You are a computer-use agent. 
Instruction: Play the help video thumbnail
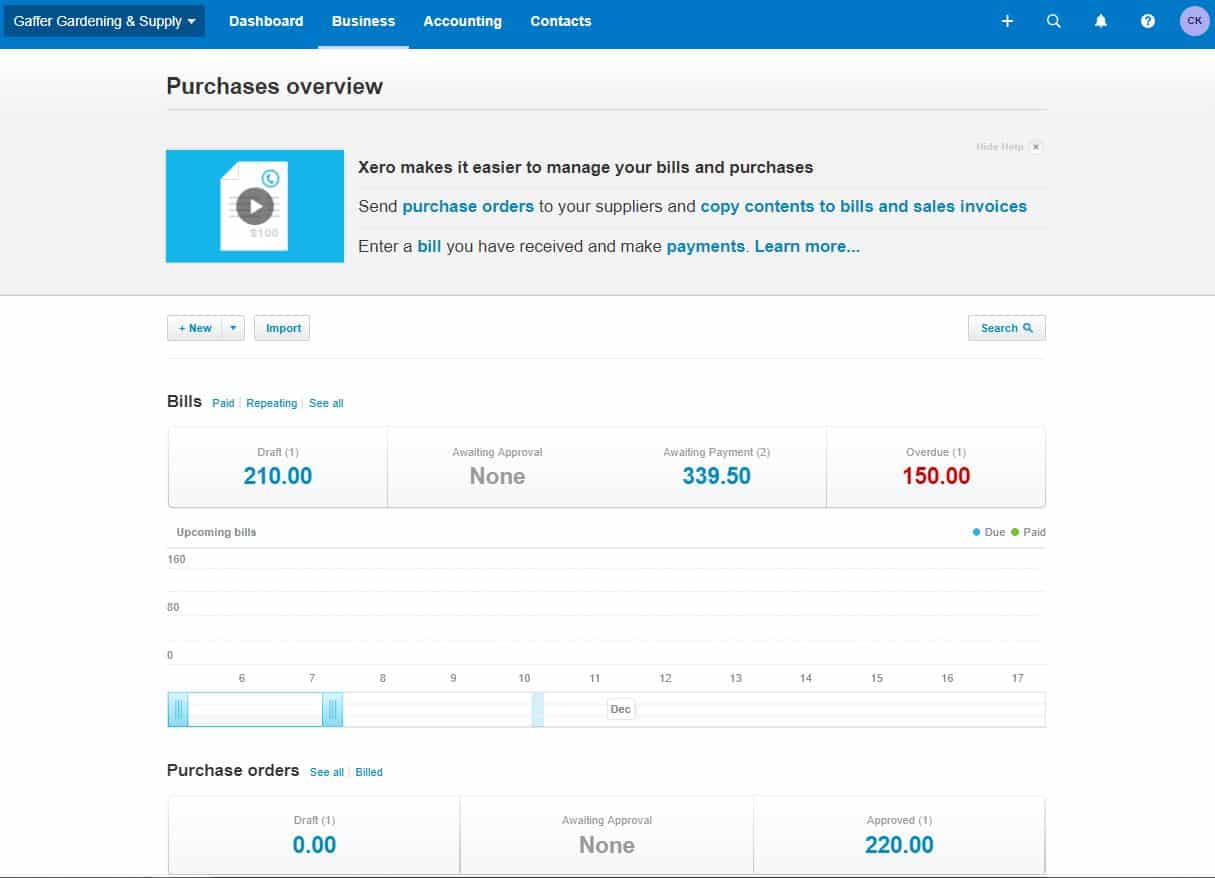pos(255,206)
